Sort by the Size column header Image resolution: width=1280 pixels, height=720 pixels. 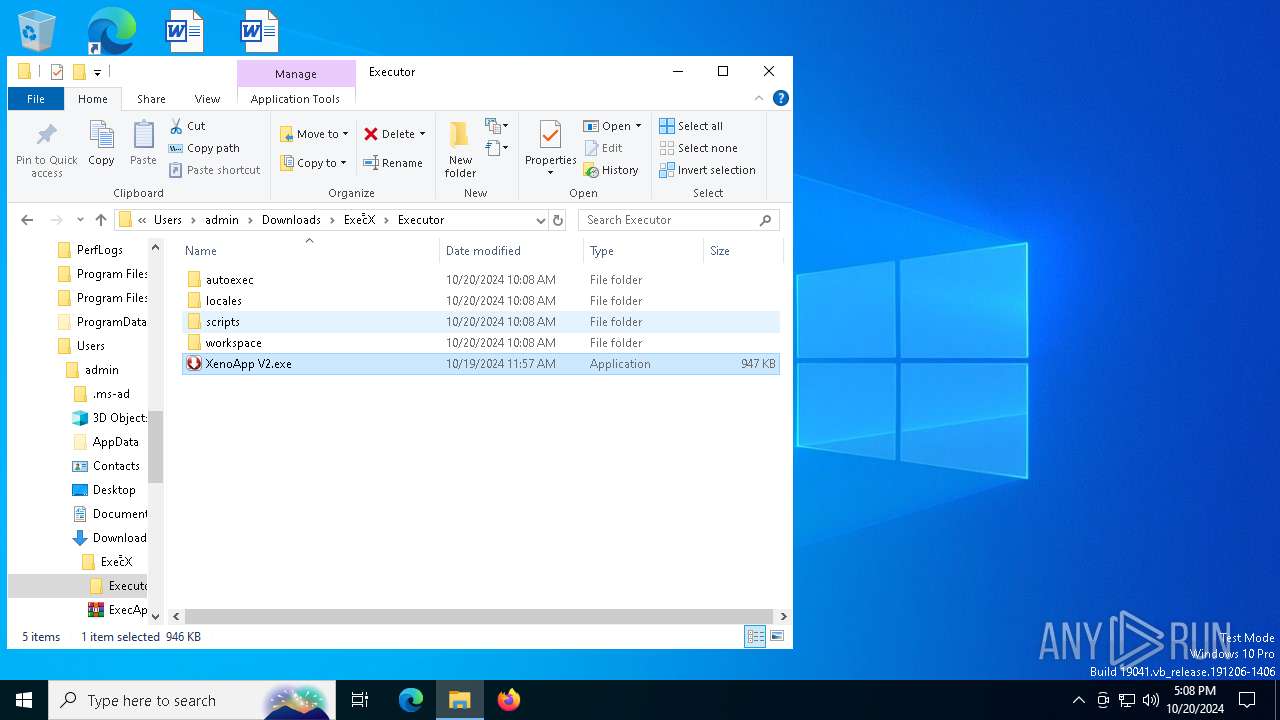(742, 251)
